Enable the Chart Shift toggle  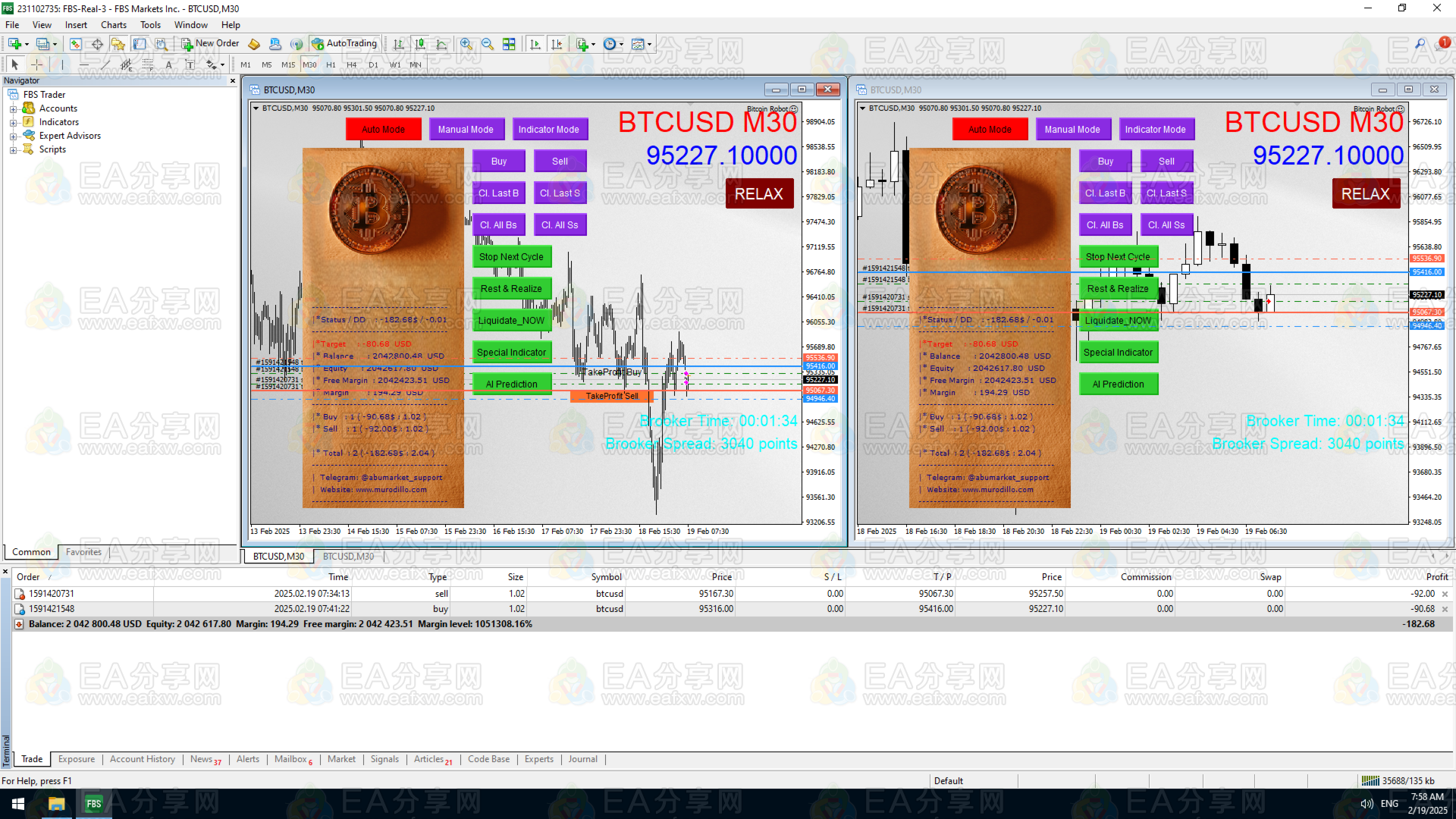[x=557, y=44]
